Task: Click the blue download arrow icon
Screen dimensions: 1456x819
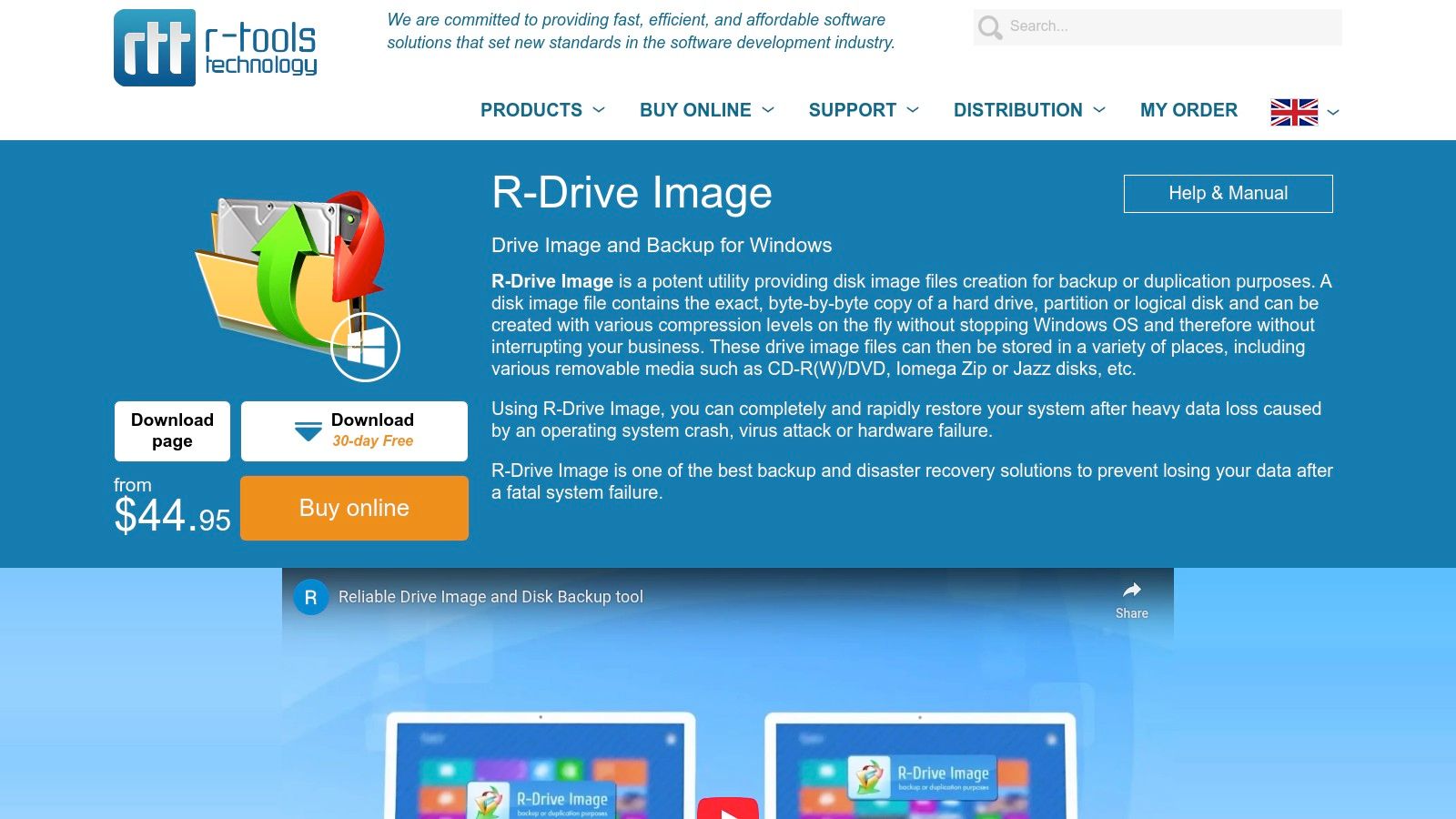Action: point(308,431)
